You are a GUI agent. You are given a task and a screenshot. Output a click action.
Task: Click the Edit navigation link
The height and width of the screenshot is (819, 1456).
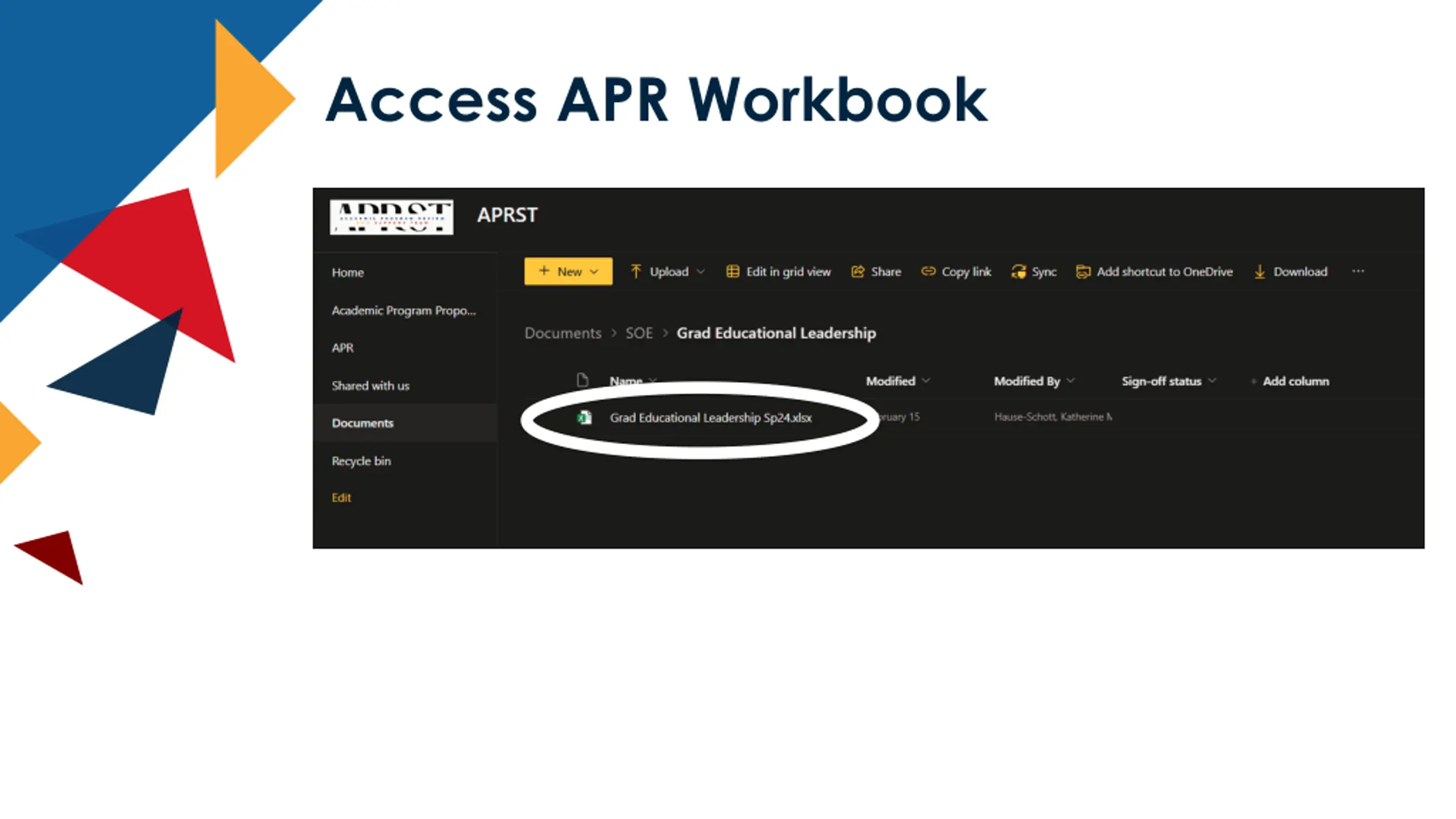(x=341, y=498)
